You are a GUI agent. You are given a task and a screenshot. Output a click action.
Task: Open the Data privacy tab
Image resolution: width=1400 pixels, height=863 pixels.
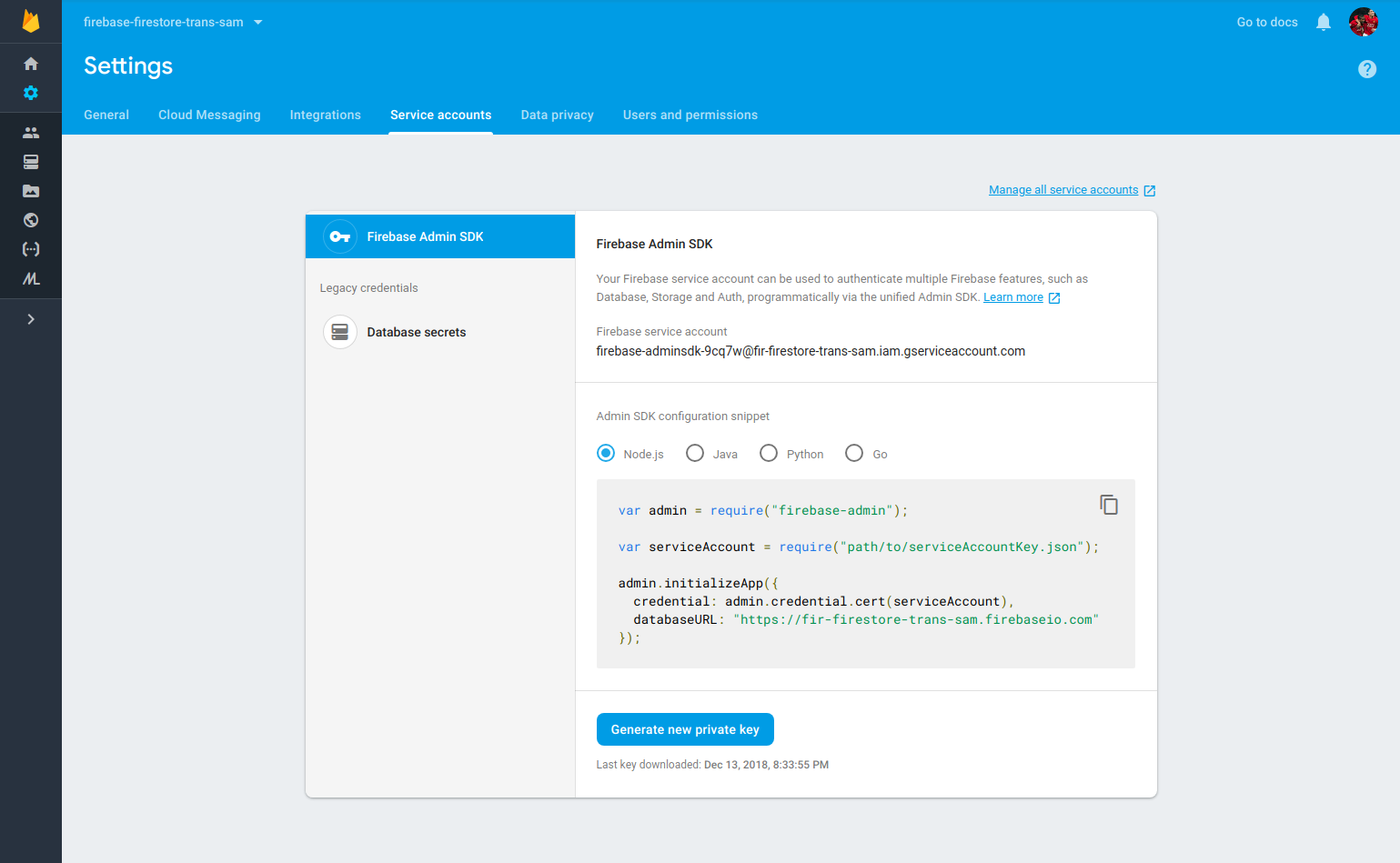coord(558,115)
